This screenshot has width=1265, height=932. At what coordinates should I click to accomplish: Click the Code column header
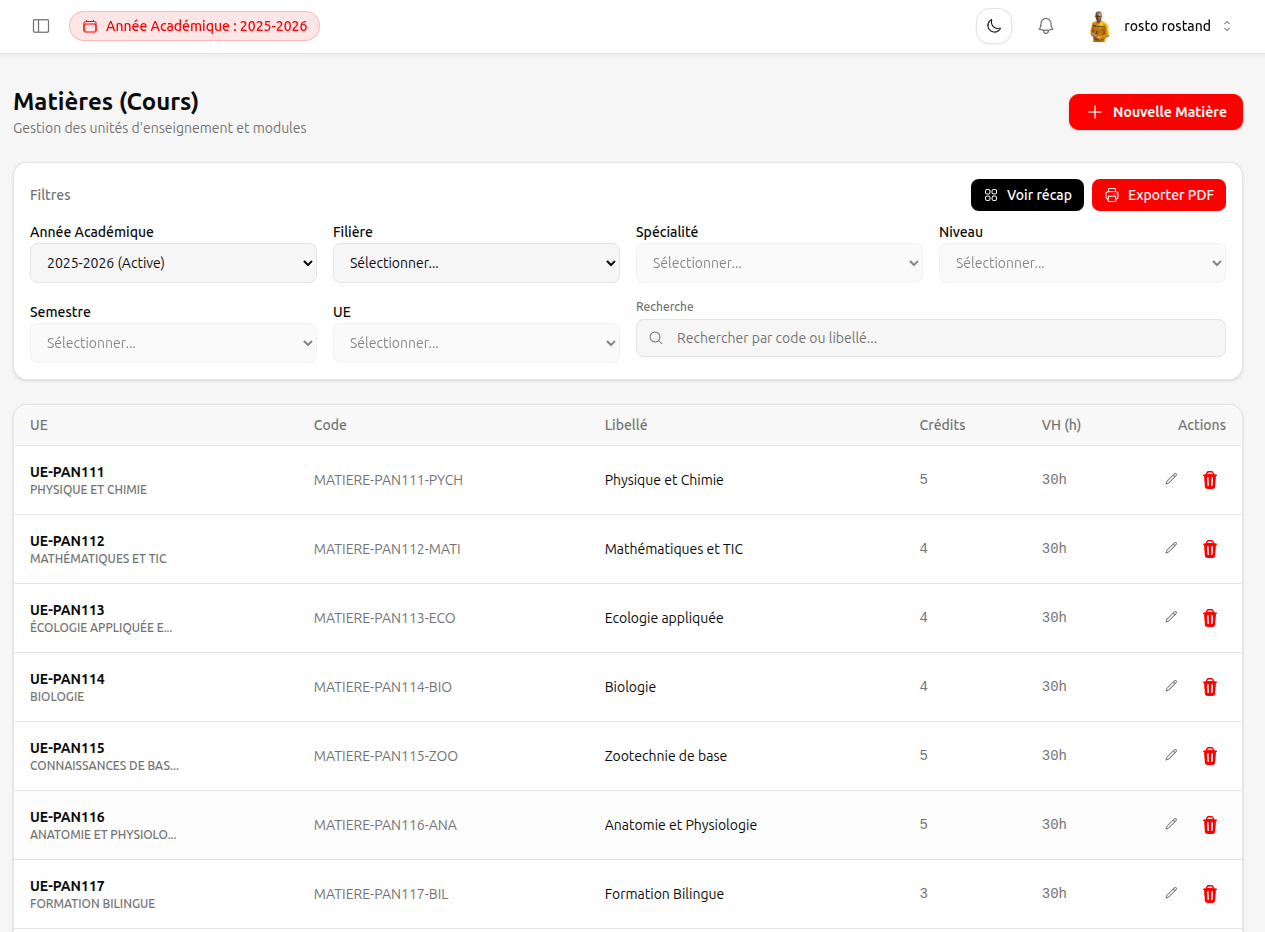[330, 425]
